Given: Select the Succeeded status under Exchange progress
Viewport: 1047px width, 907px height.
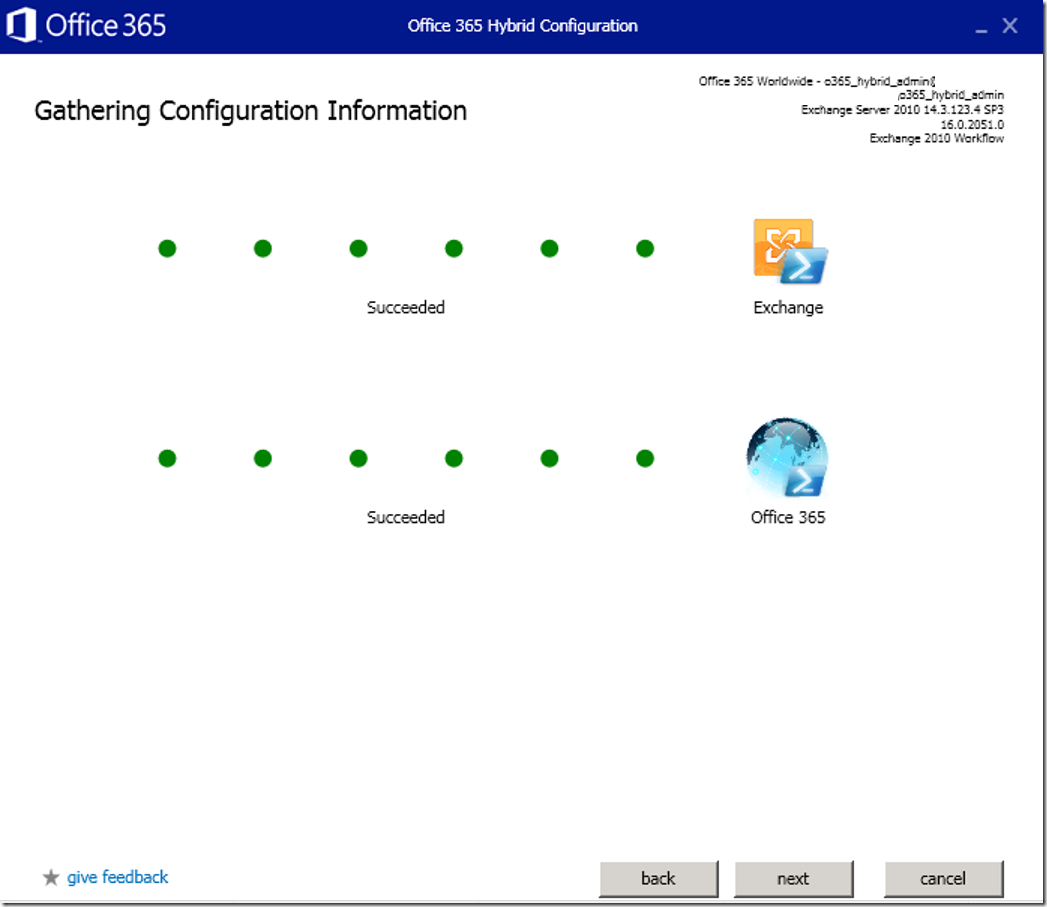Looking at the screenshot, I should (405, 307).
